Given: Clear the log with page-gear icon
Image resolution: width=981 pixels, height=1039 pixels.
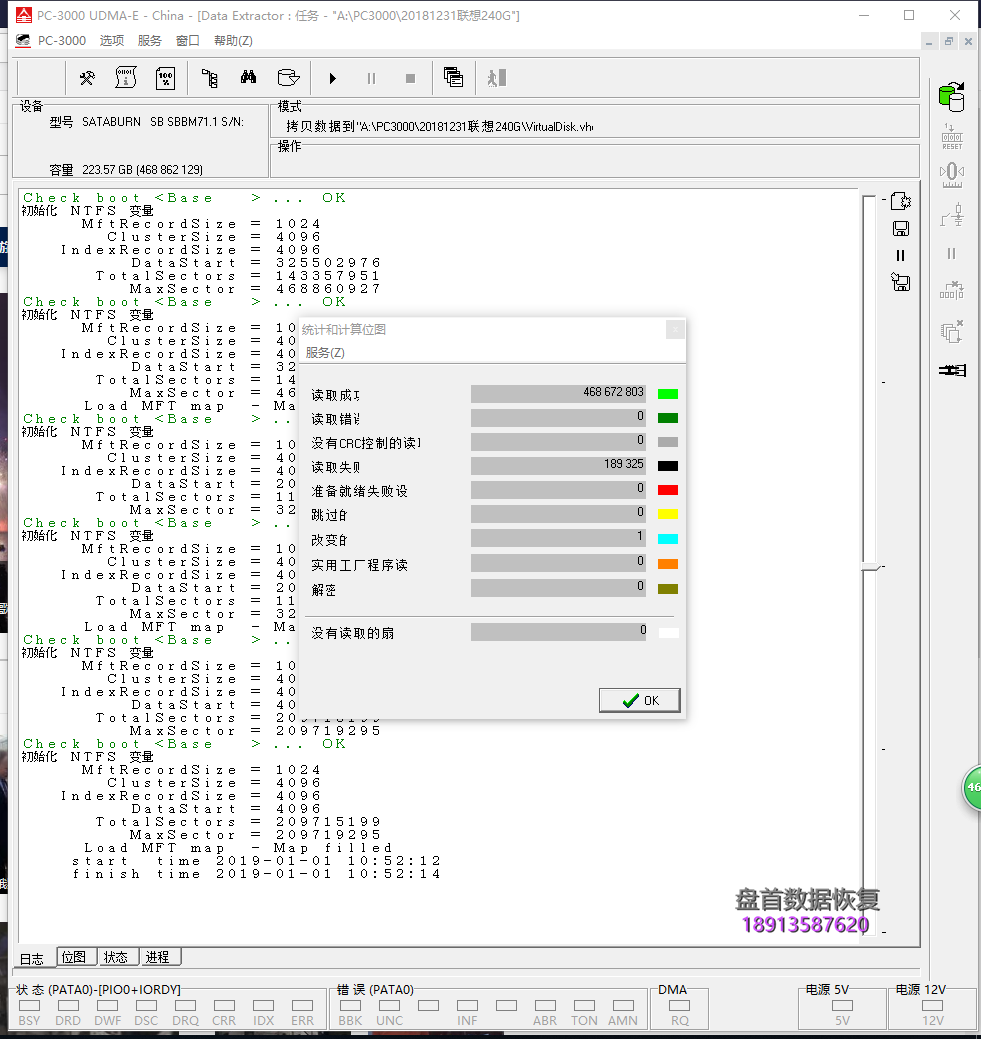Looking at the screenshot, I should coord(901,201).
